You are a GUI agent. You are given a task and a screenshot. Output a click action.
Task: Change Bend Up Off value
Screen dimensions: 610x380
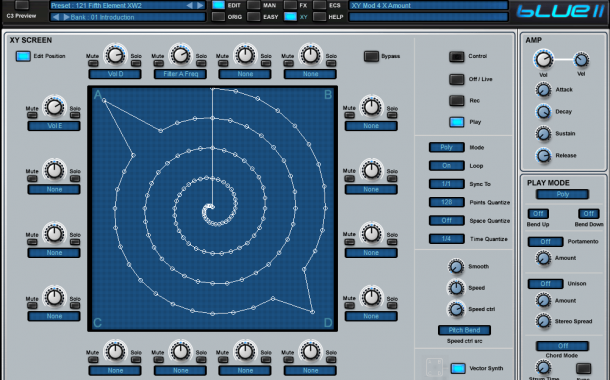point(538,214)
